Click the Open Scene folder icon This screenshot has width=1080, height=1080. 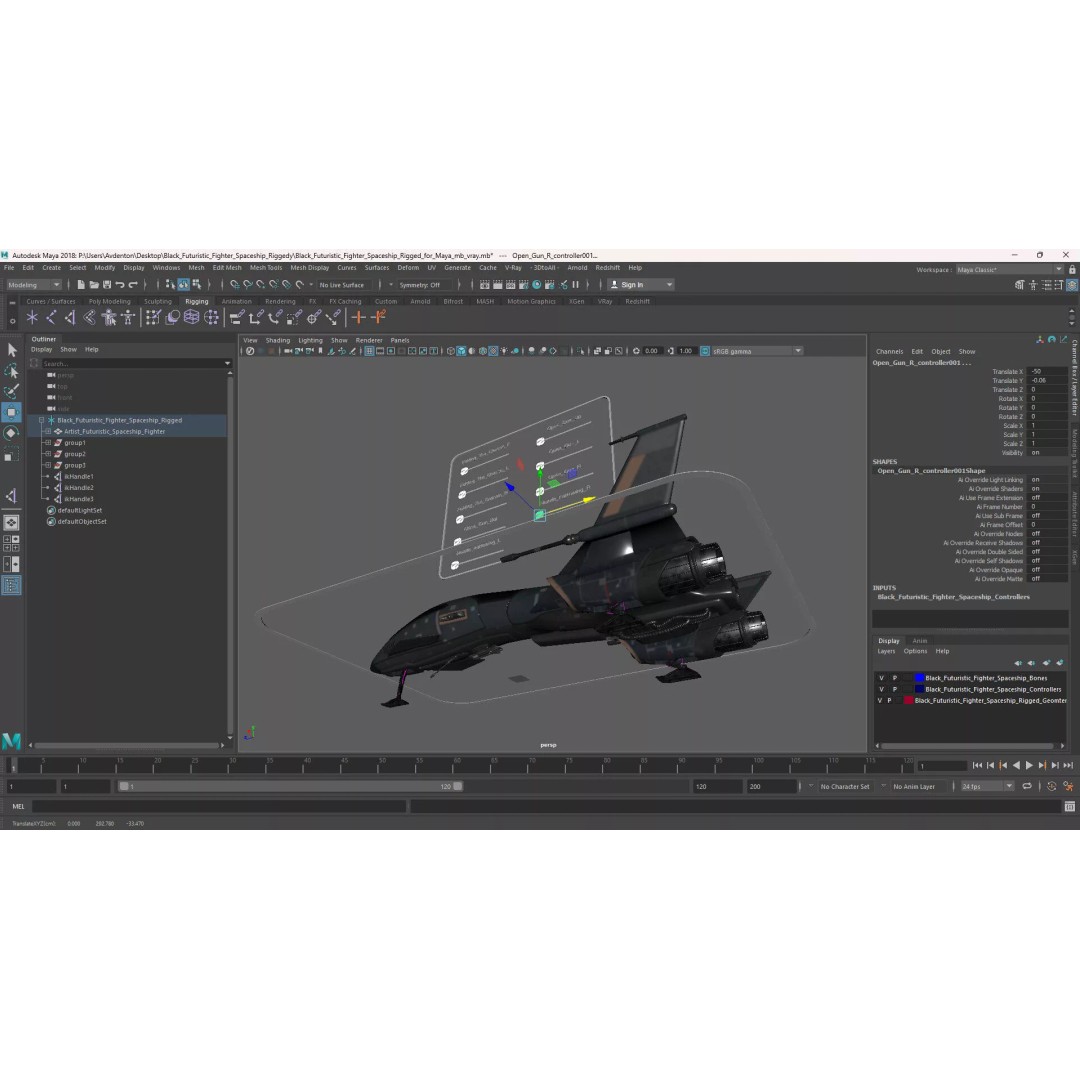pos(94,284)
